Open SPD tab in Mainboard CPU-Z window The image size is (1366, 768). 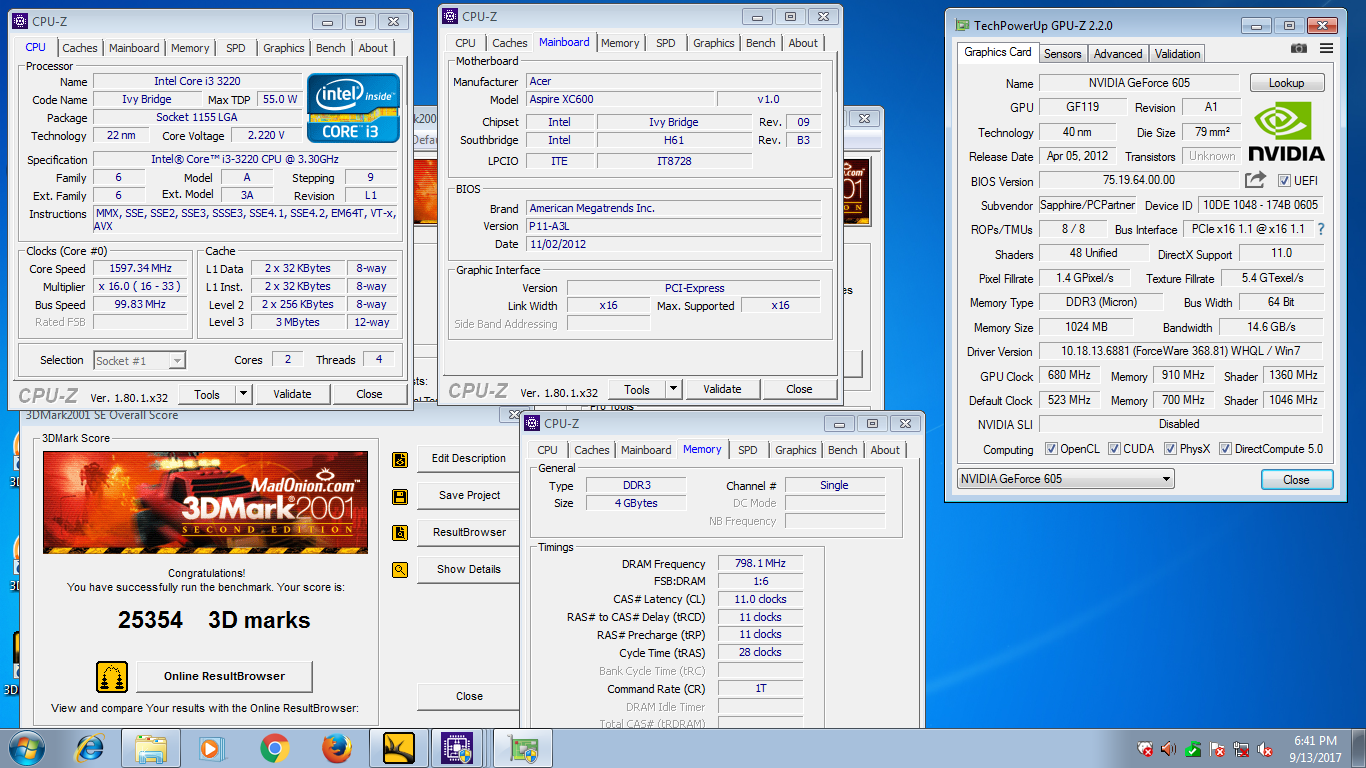666,43
